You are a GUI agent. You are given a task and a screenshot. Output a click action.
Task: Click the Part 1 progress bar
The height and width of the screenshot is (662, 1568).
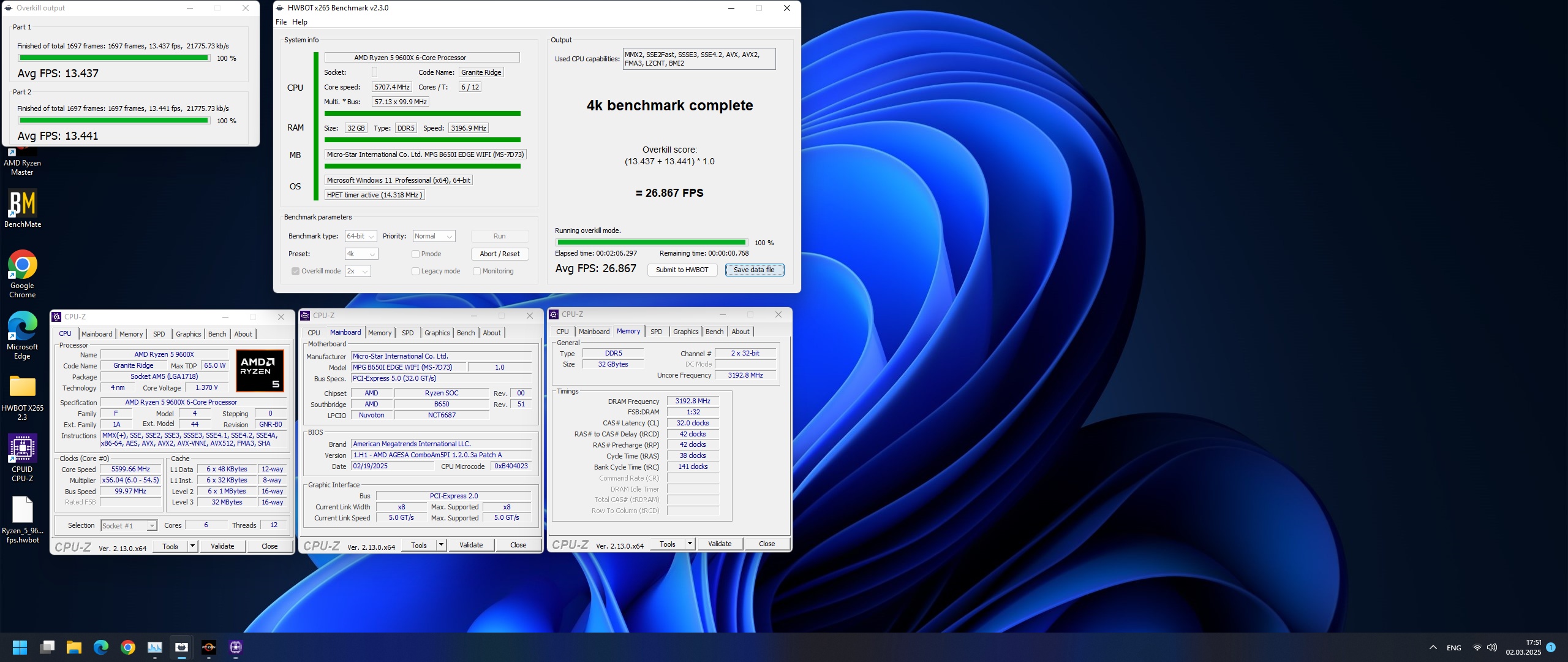(114, 58)
